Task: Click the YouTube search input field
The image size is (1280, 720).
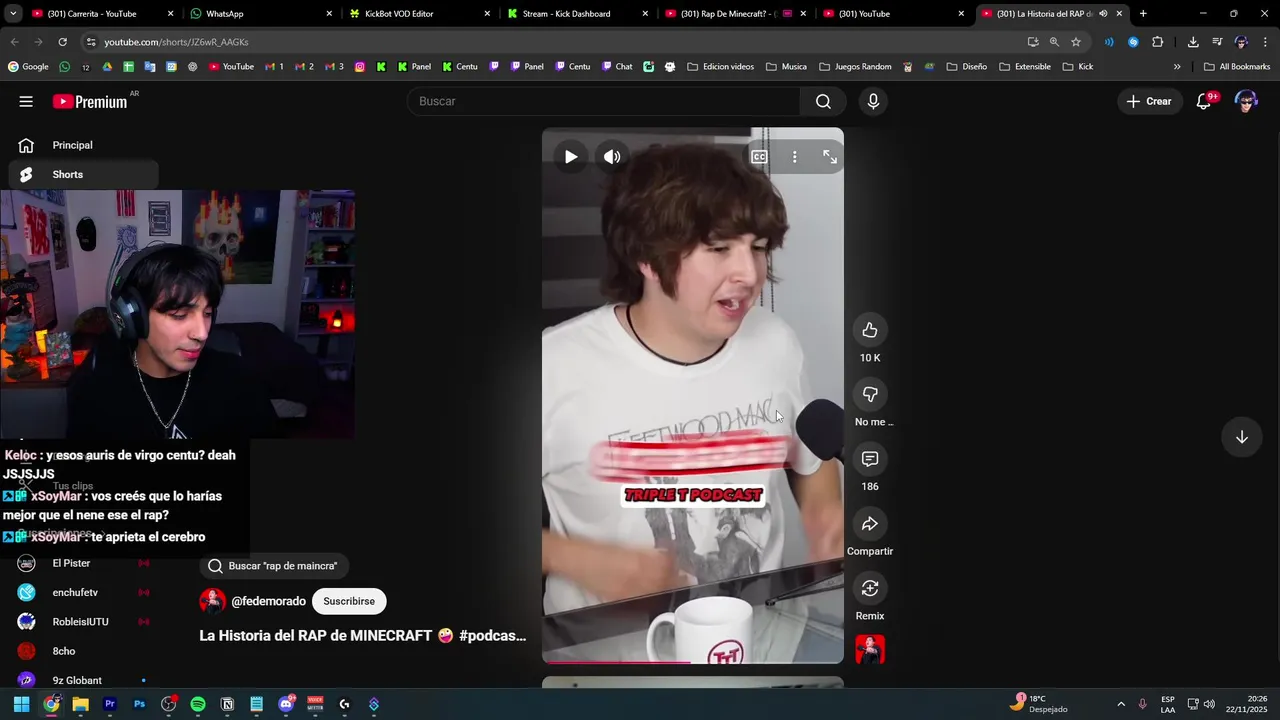Action: (x=604, y=101)
